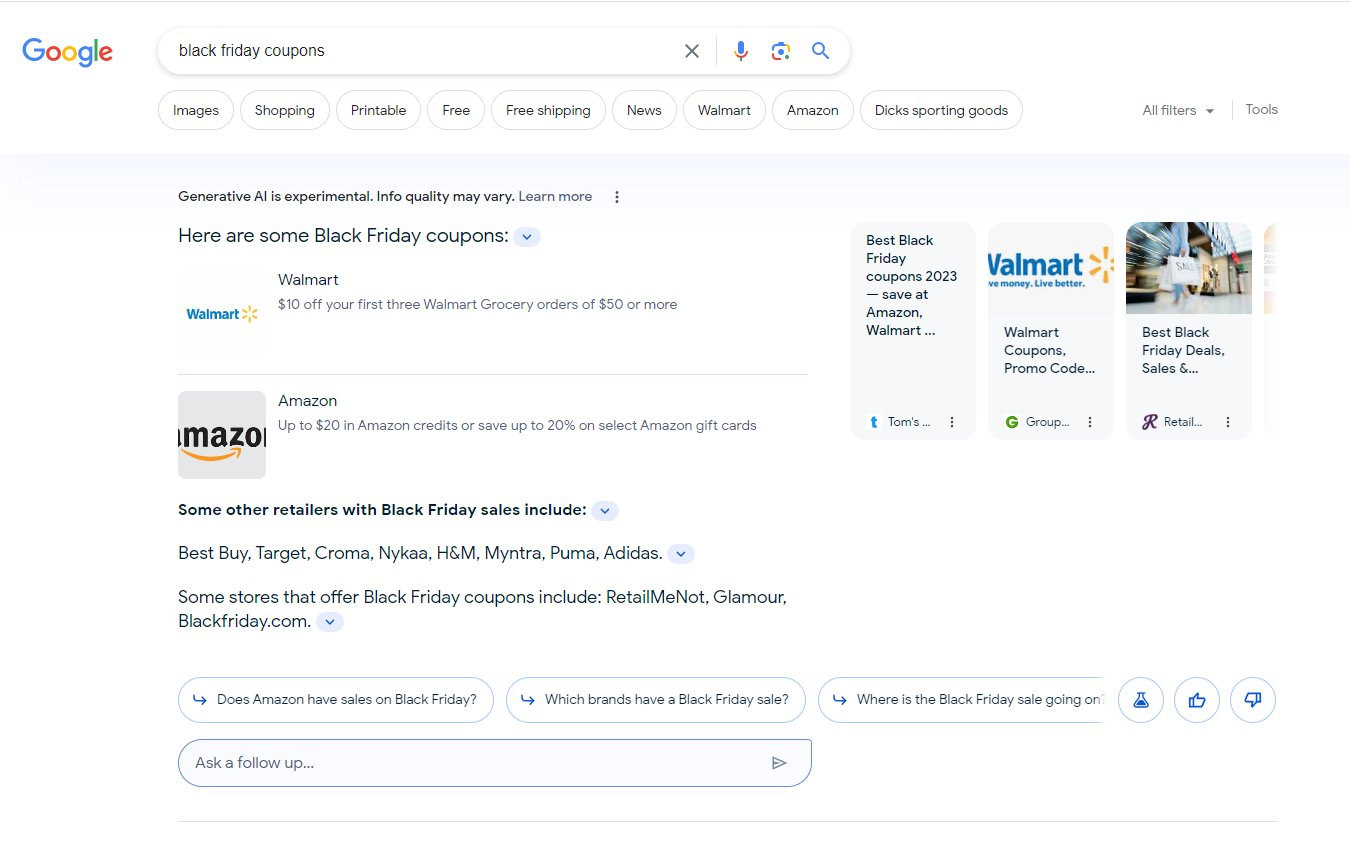Ask 'Which brands have a Black Friday sale?'
The height and width of the screenshot is (863, 1350).
point(656,700)
